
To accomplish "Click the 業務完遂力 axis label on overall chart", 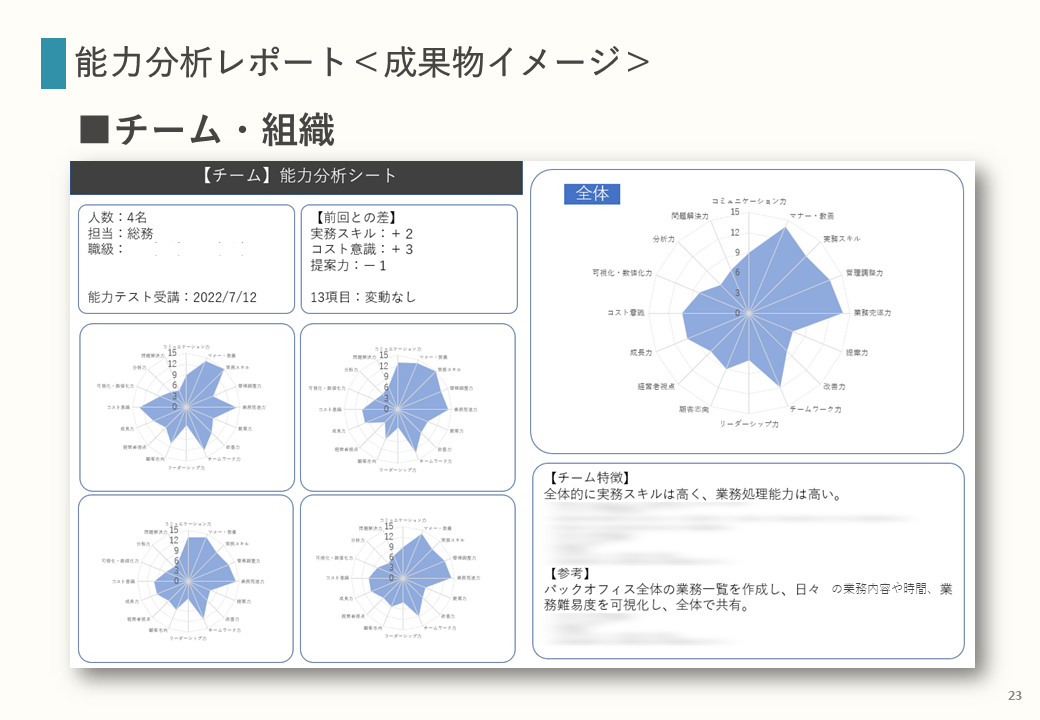I will [x=872, y=312].
